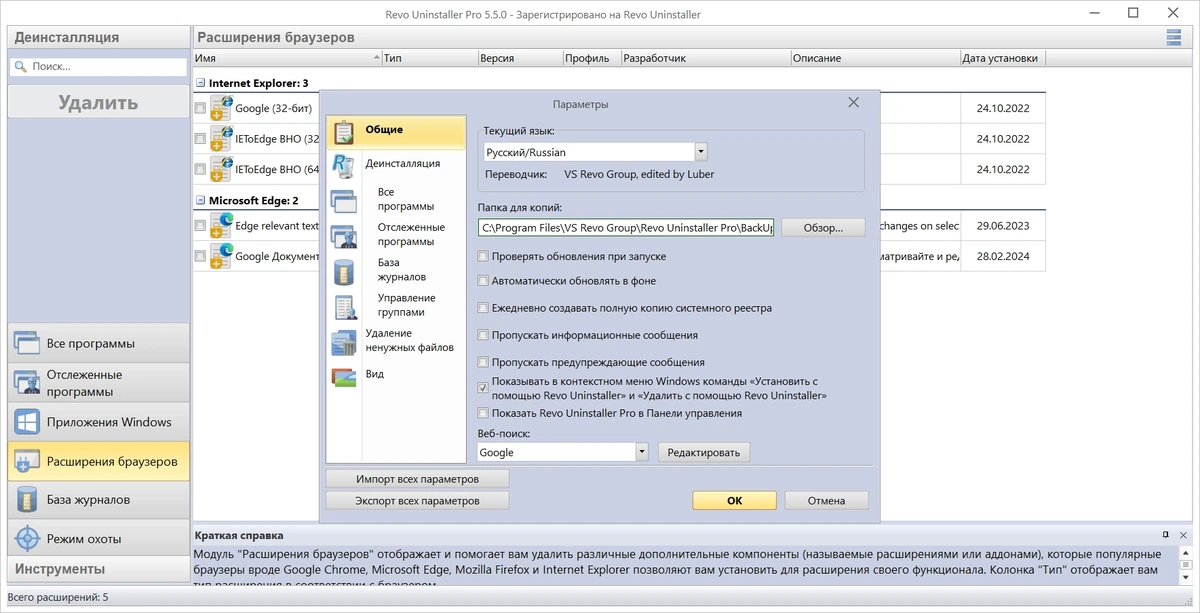Click the Редактировать button
The image size is (1200, 613).
tap(704, 452)
